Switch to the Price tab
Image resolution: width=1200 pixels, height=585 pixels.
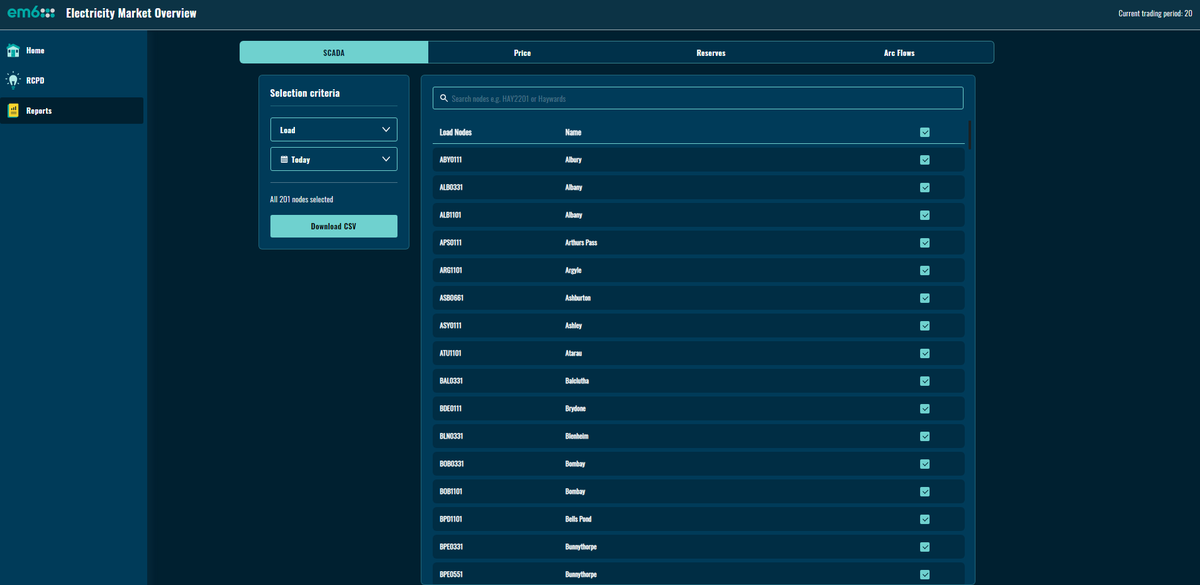522,53
